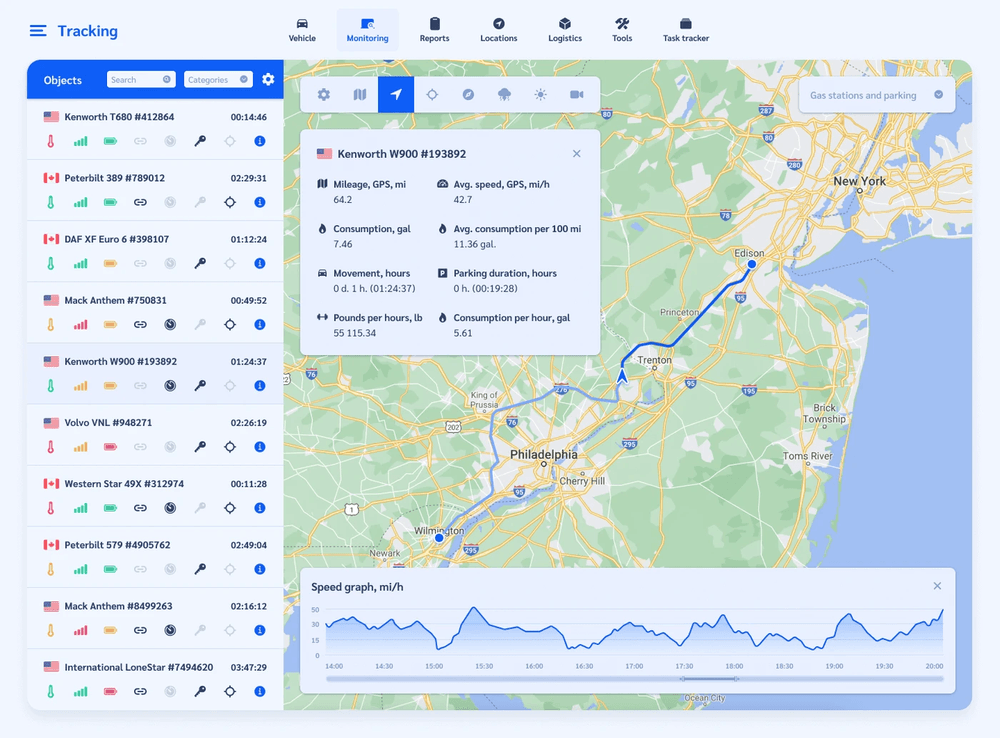Open the Logistics tab

[565, 30]
